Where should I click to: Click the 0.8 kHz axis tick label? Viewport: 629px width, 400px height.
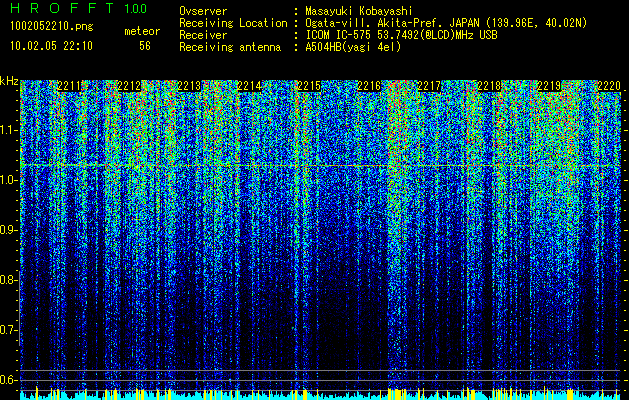8,280
